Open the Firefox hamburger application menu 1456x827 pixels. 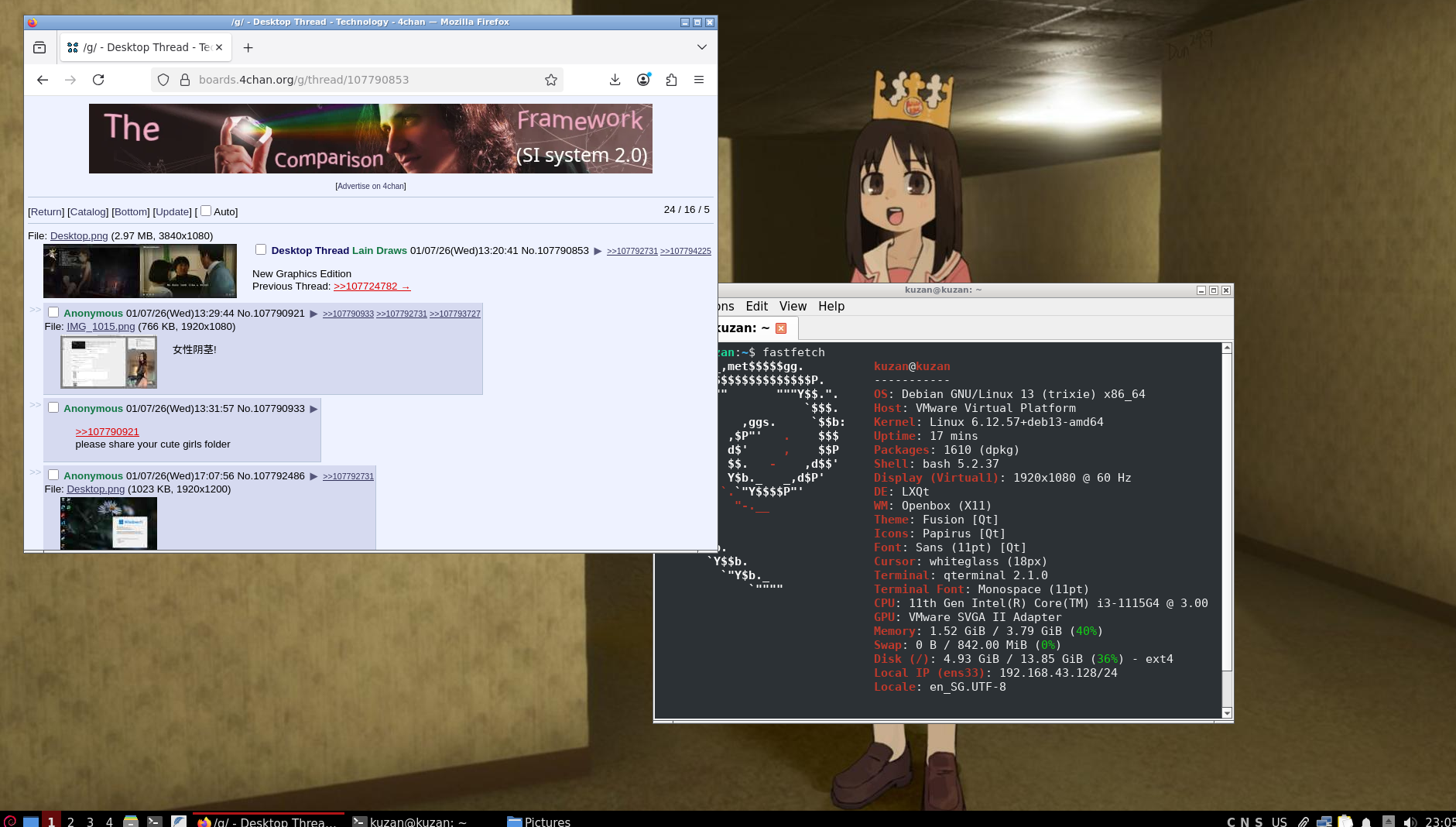[699, 80]
